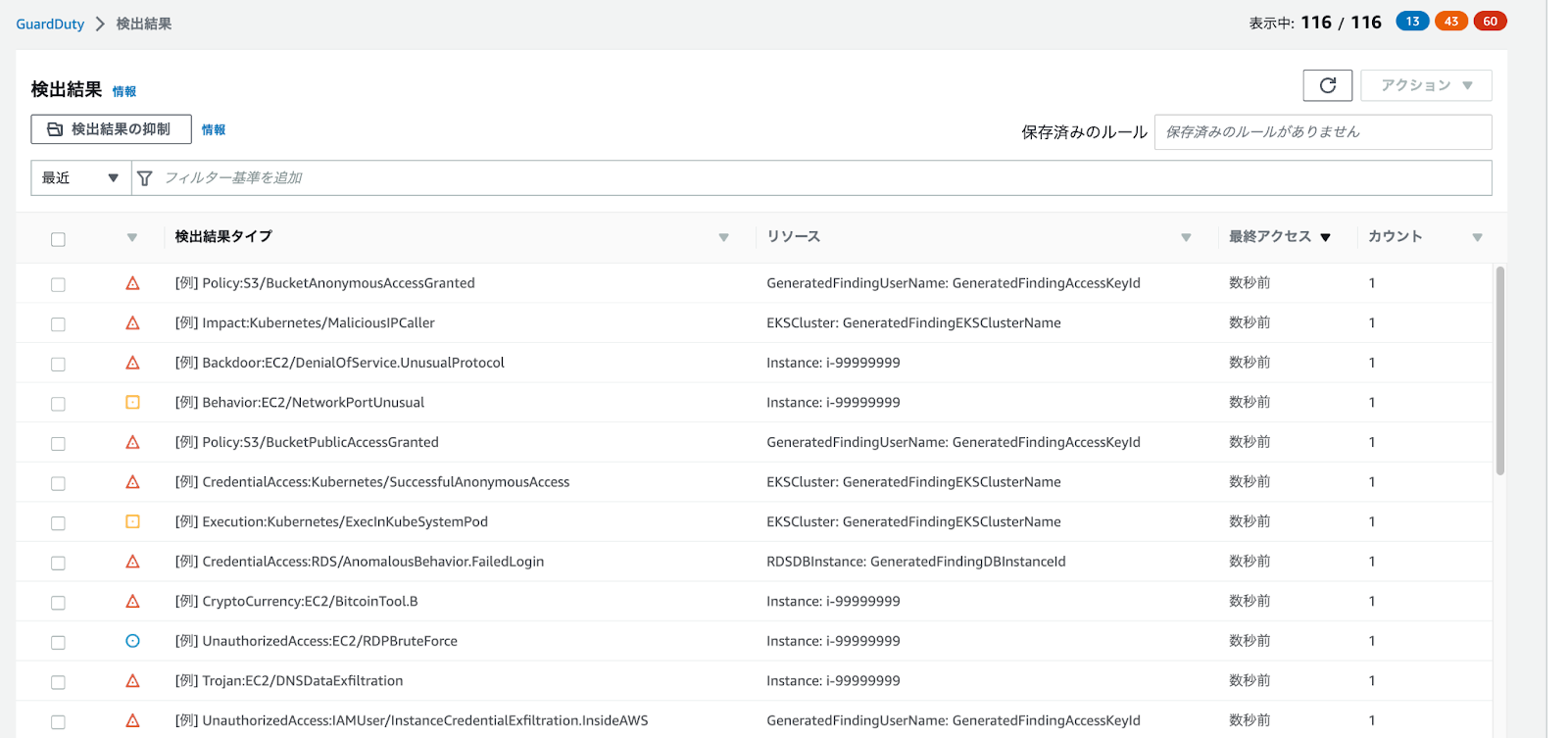
Task: Check the box for Impact:Kubernetes/MaliciousIPCaller
Action: point(58,324)
